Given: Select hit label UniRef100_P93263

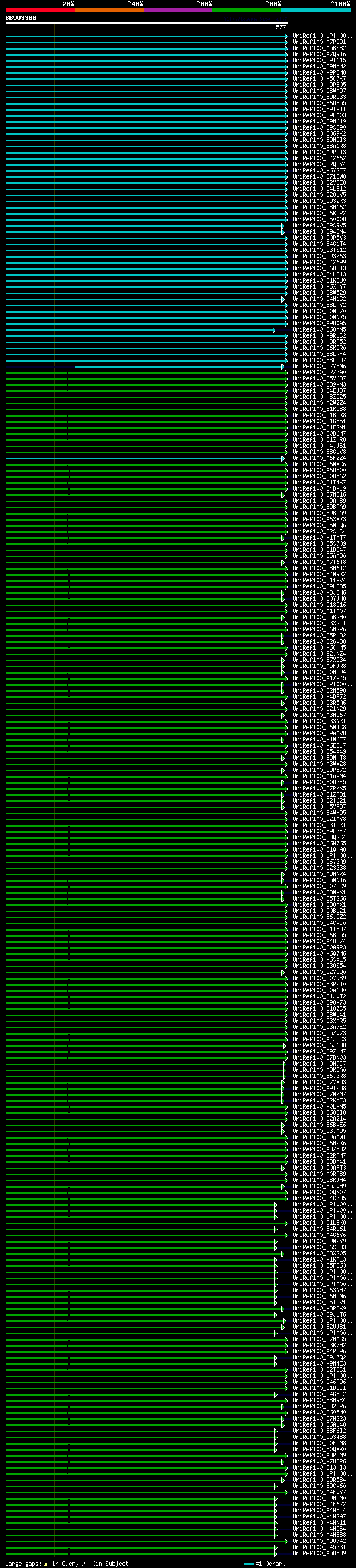Looking at the screenshot, I should tap(319, 256).
